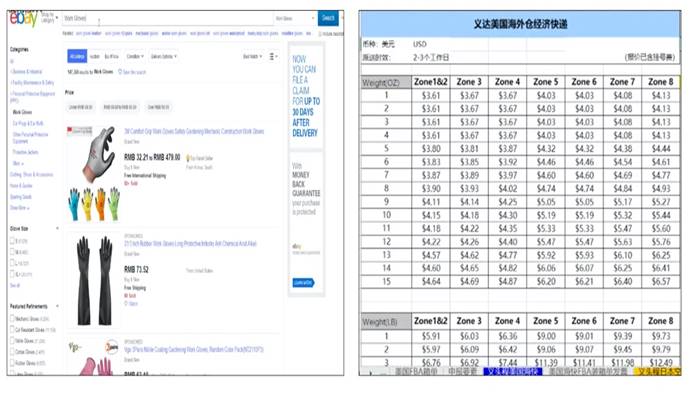Click the Sporting Goods category link
The image size is (689, 404).
tap(21, 197)
